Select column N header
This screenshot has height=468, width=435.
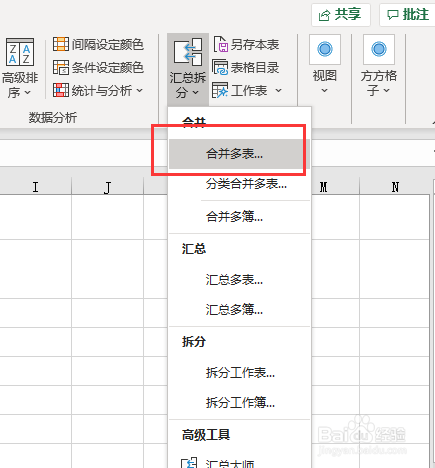click(x=395, y=187)
